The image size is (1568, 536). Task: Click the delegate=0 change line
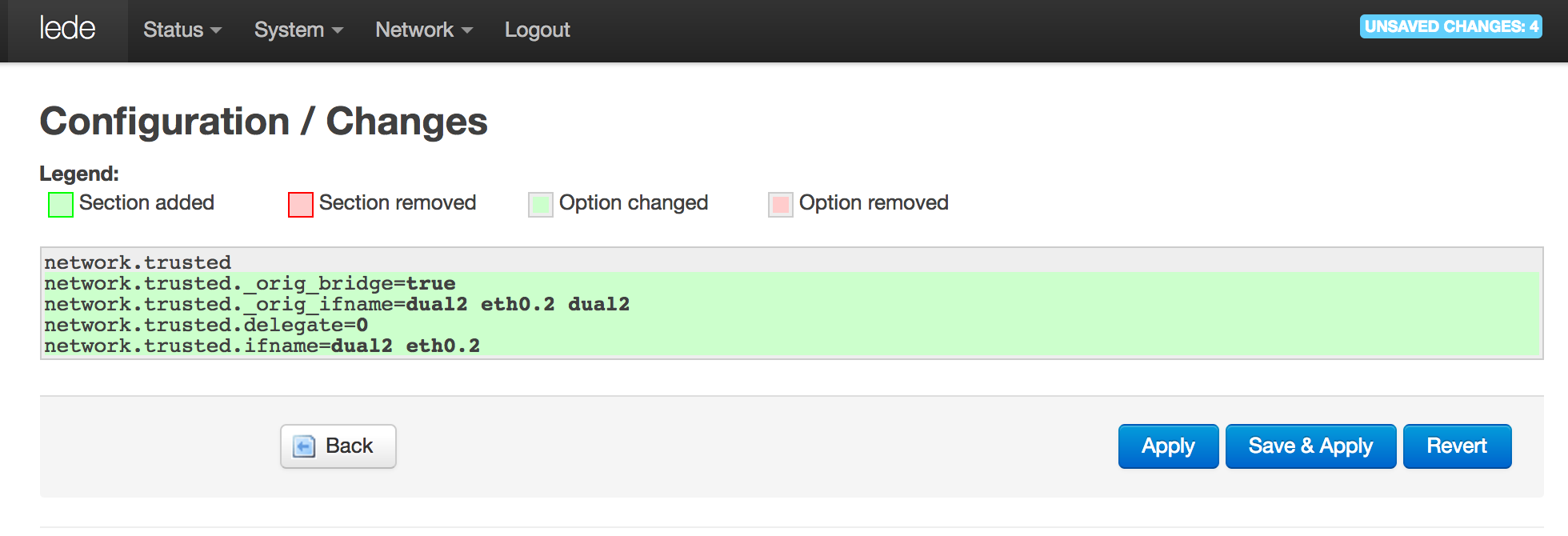click(791, 325)
